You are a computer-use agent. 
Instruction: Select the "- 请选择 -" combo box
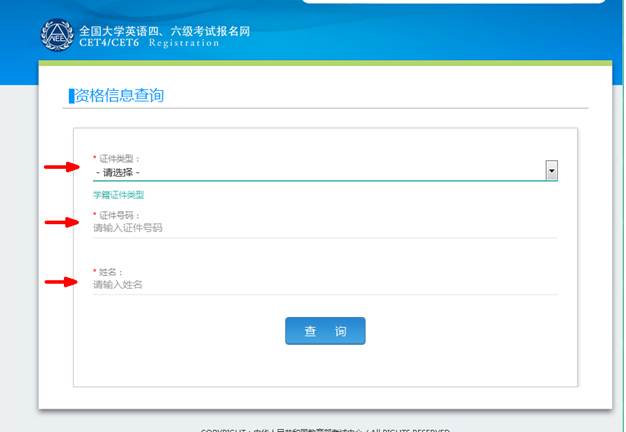325,172
